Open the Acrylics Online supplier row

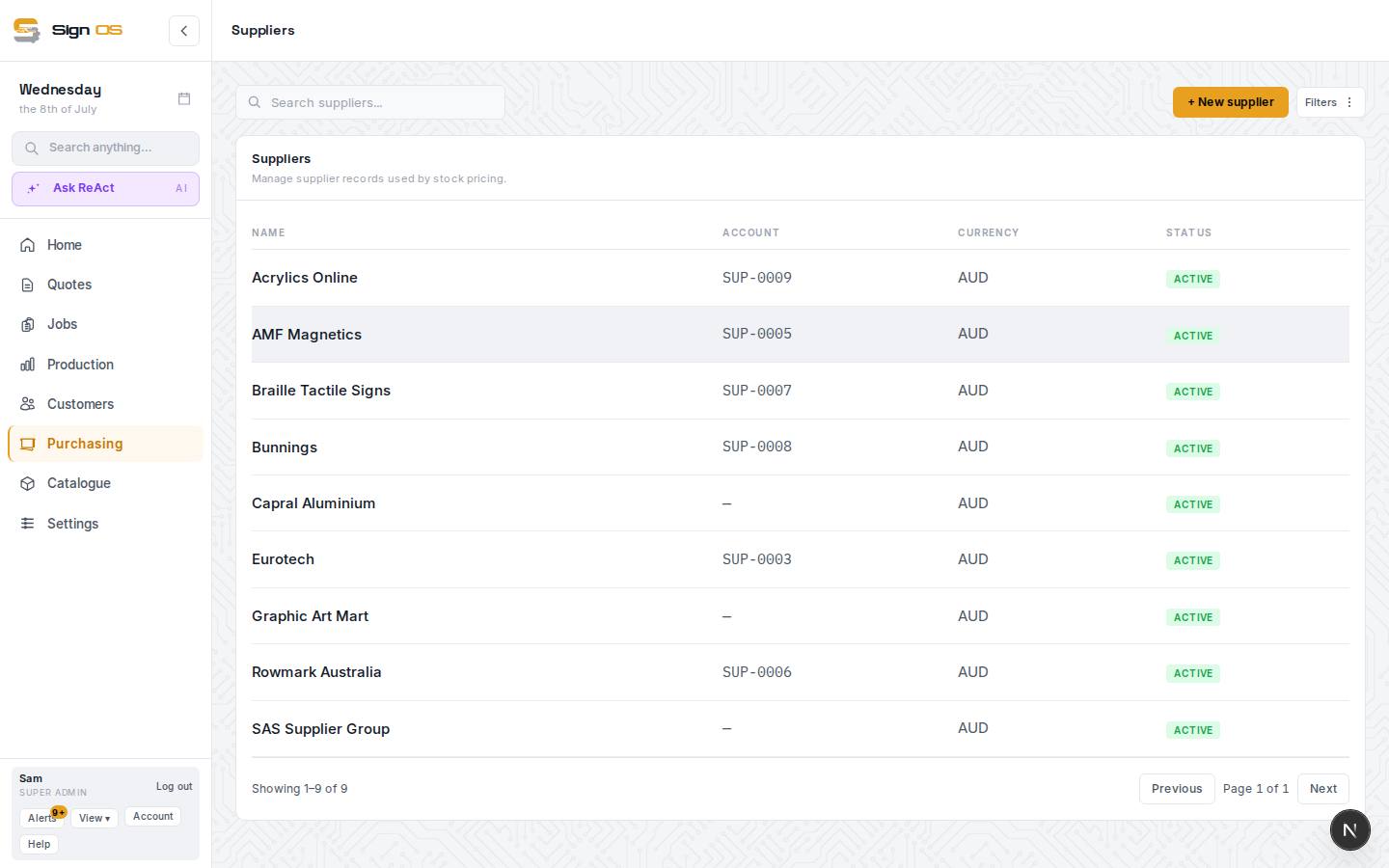click(801, 278)
